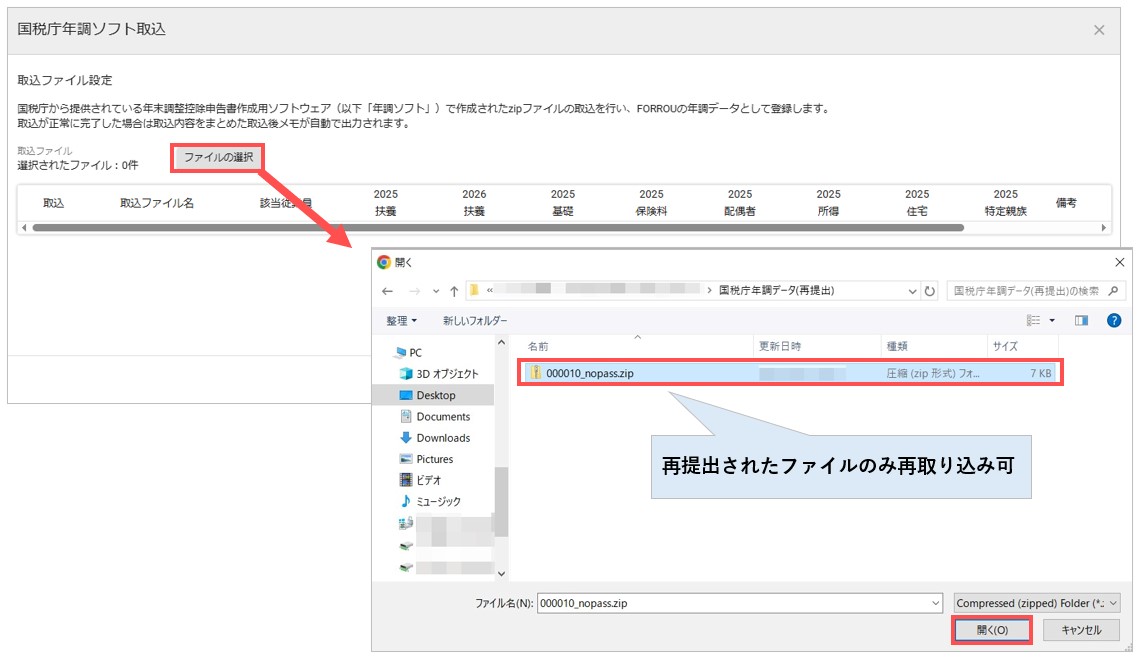Click the ファイル名(N) input field
1139x658 pixels.
[x=732, y=603]
